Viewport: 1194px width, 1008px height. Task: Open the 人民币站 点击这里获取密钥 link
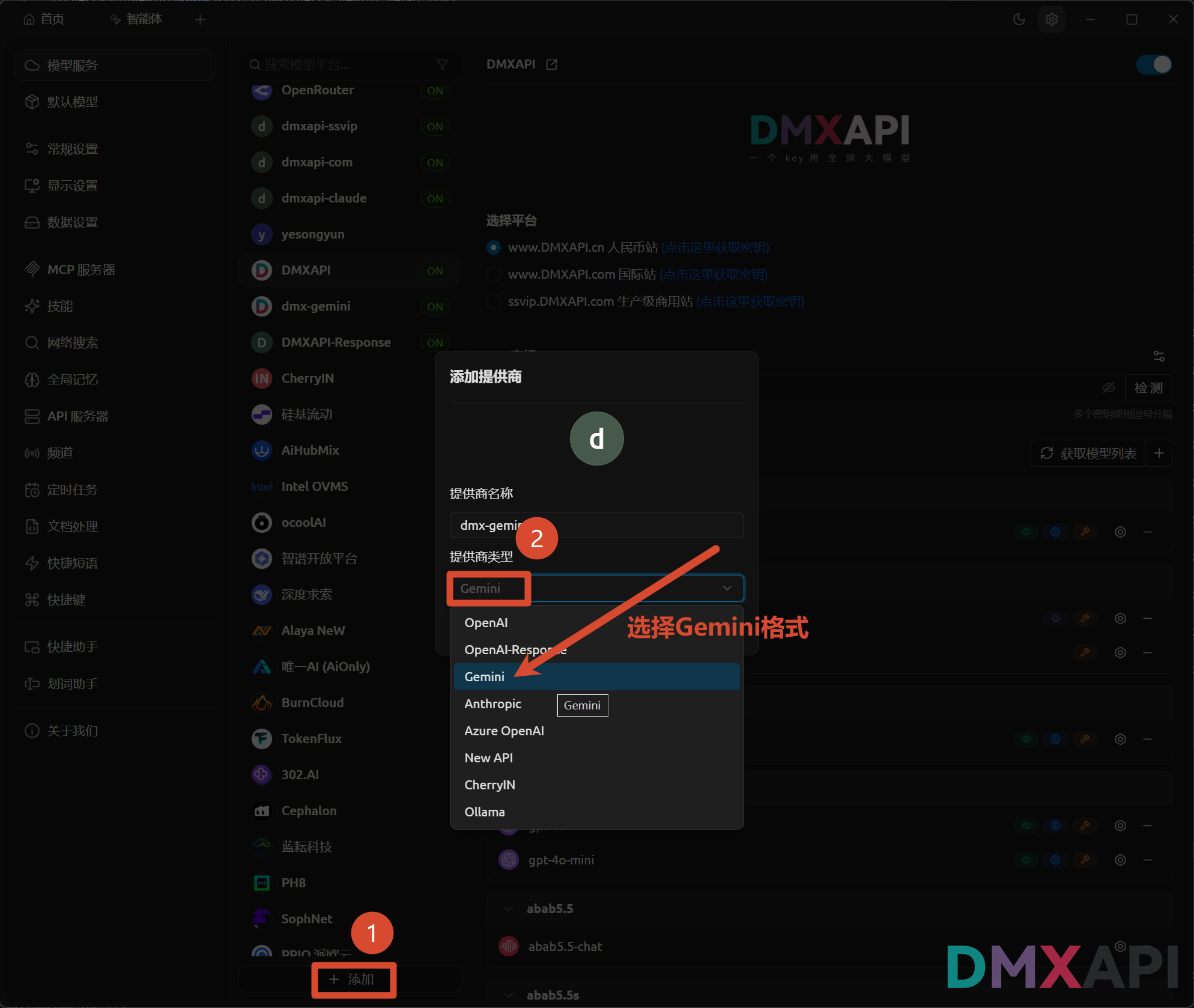pos(715,247)
